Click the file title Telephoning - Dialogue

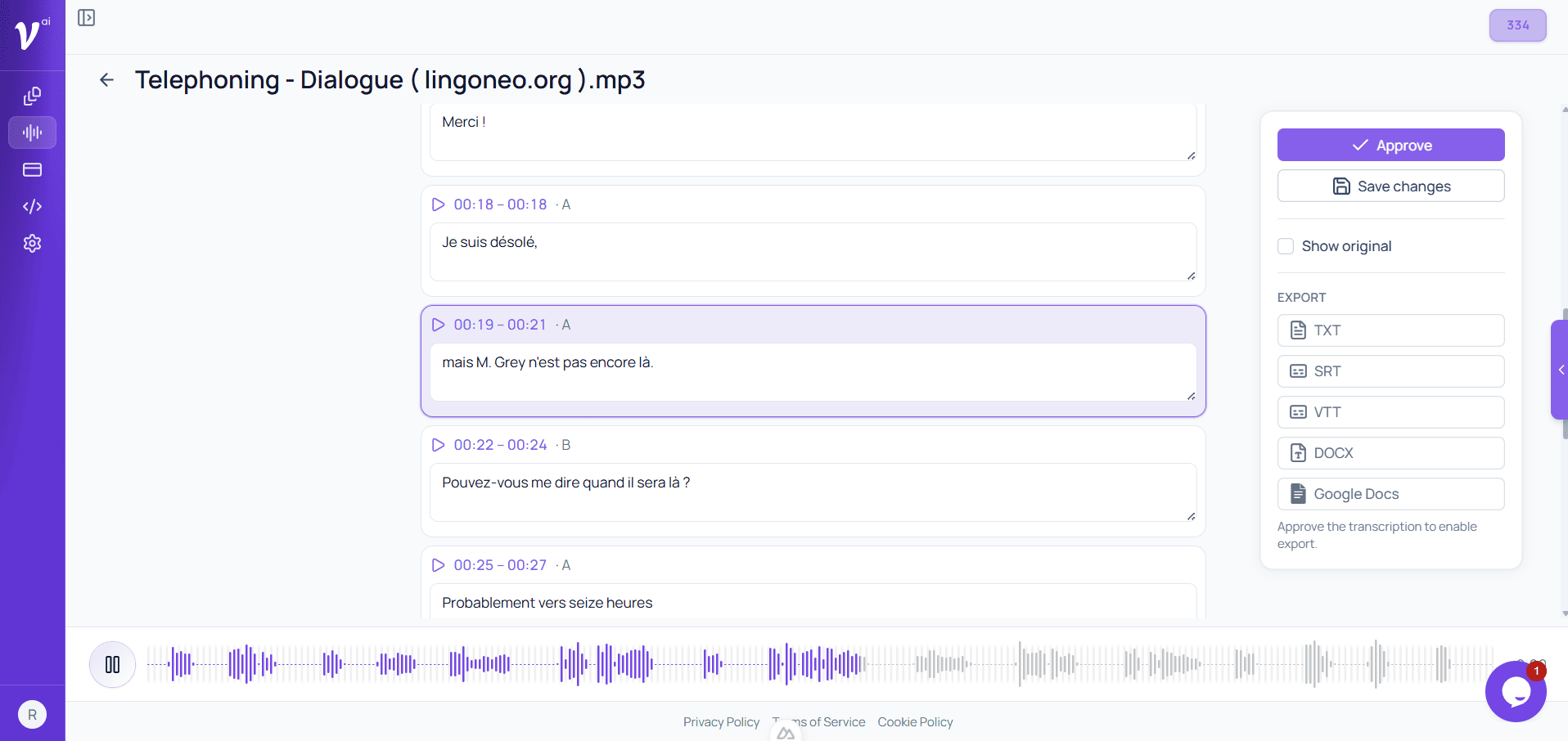390,79
